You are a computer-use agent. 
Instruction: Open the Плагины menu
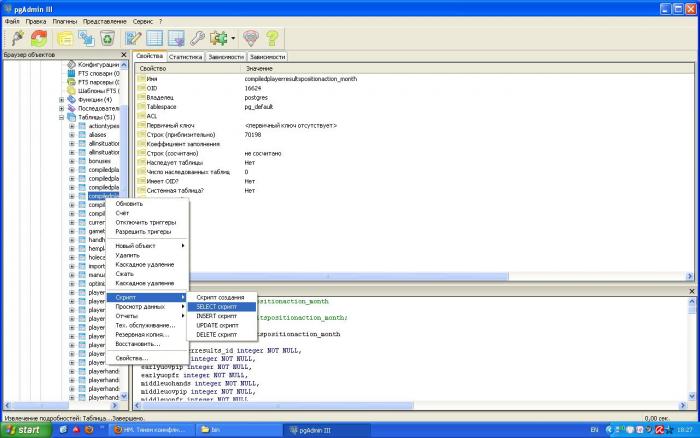pyautogui.click(x=65, y=21)
